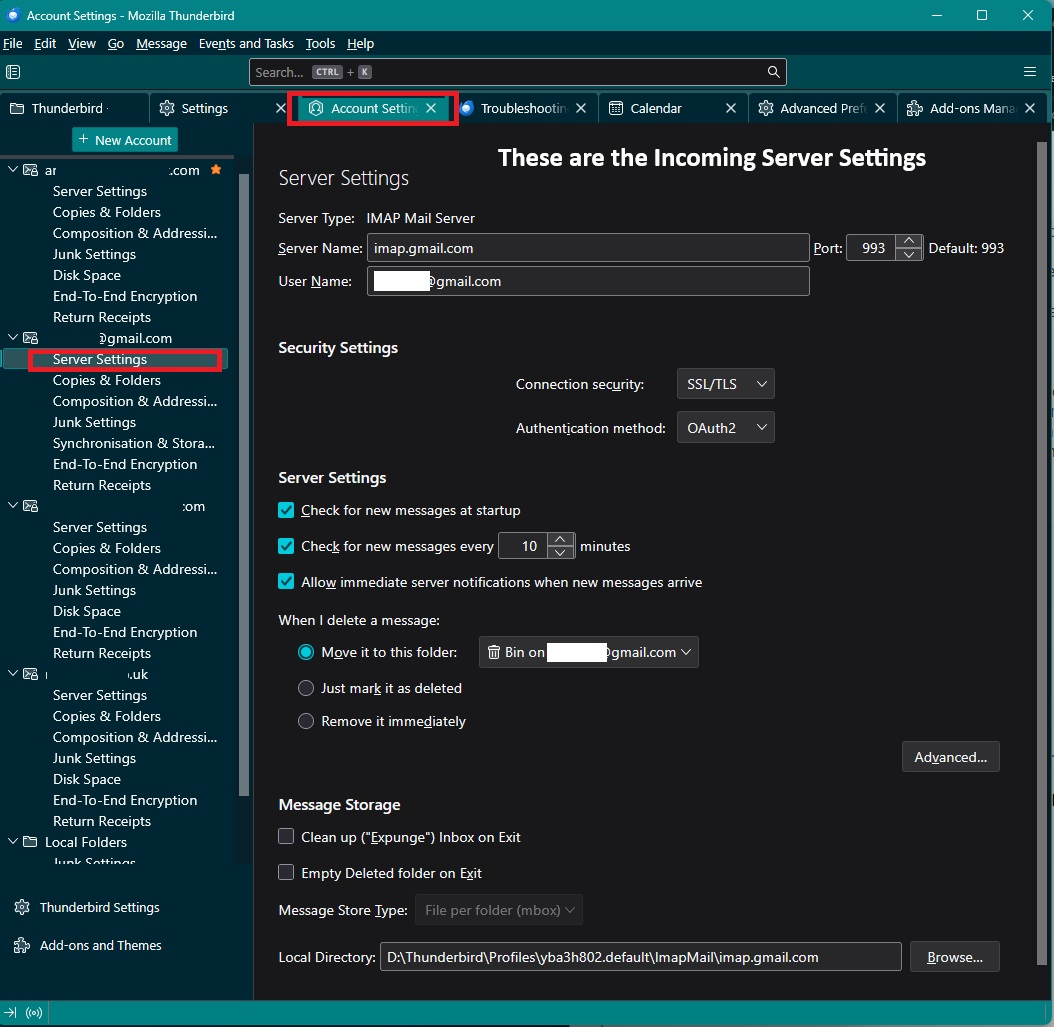The image size is (1054, 1027).
Task: Close the Advanced Preferences tab
Action: 880,108
